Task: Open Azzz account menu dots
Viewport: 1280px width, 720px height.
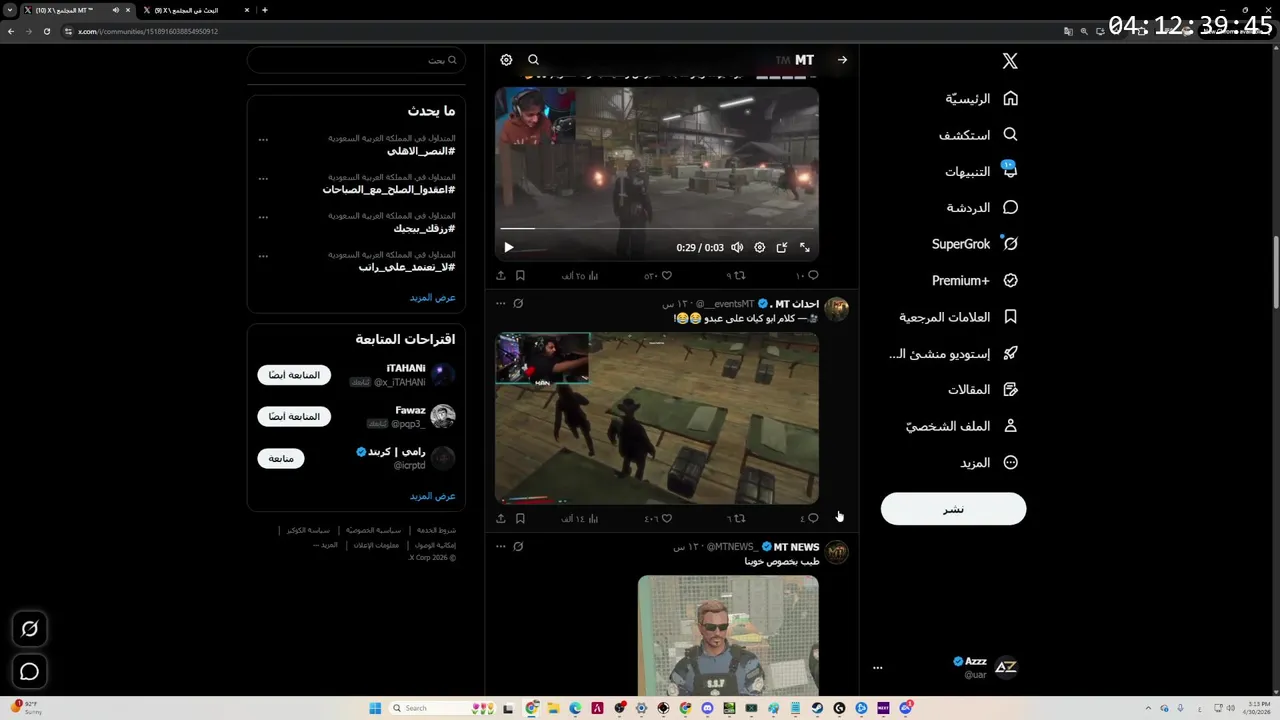Action: click(878, 668)
